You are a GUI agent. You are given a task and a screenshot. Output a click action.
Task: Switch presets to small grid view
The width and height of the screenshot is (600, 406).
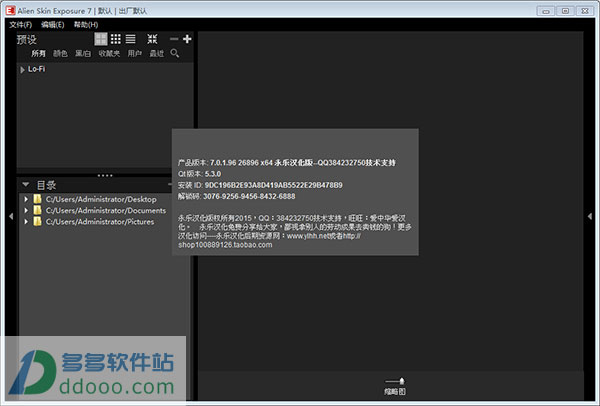tap(116, 39)
